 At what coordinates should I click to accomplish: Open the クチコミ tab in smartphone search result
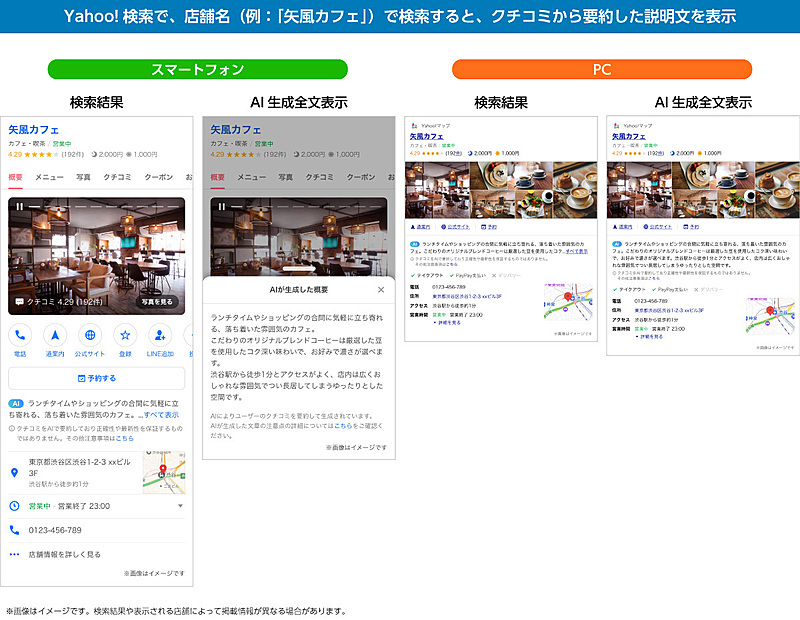click(x=117, y=177)
